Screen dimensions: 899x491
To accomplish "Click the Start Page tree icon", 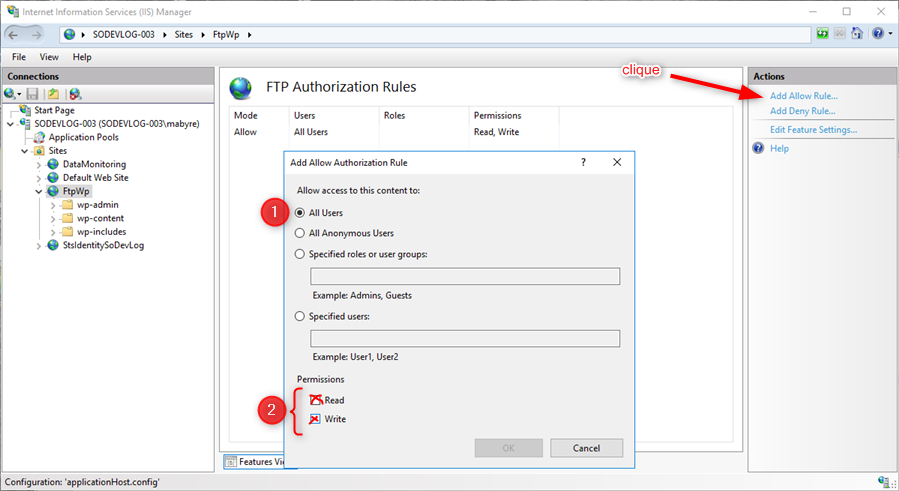I will 25,110.
